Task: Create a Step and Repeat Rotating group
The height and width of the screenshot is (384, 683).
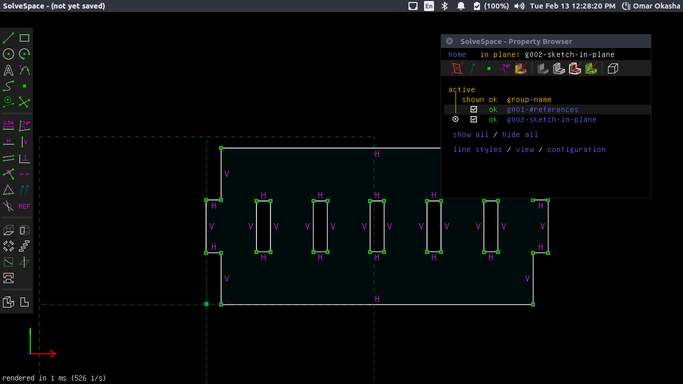Action: click(x=8, y=246)
